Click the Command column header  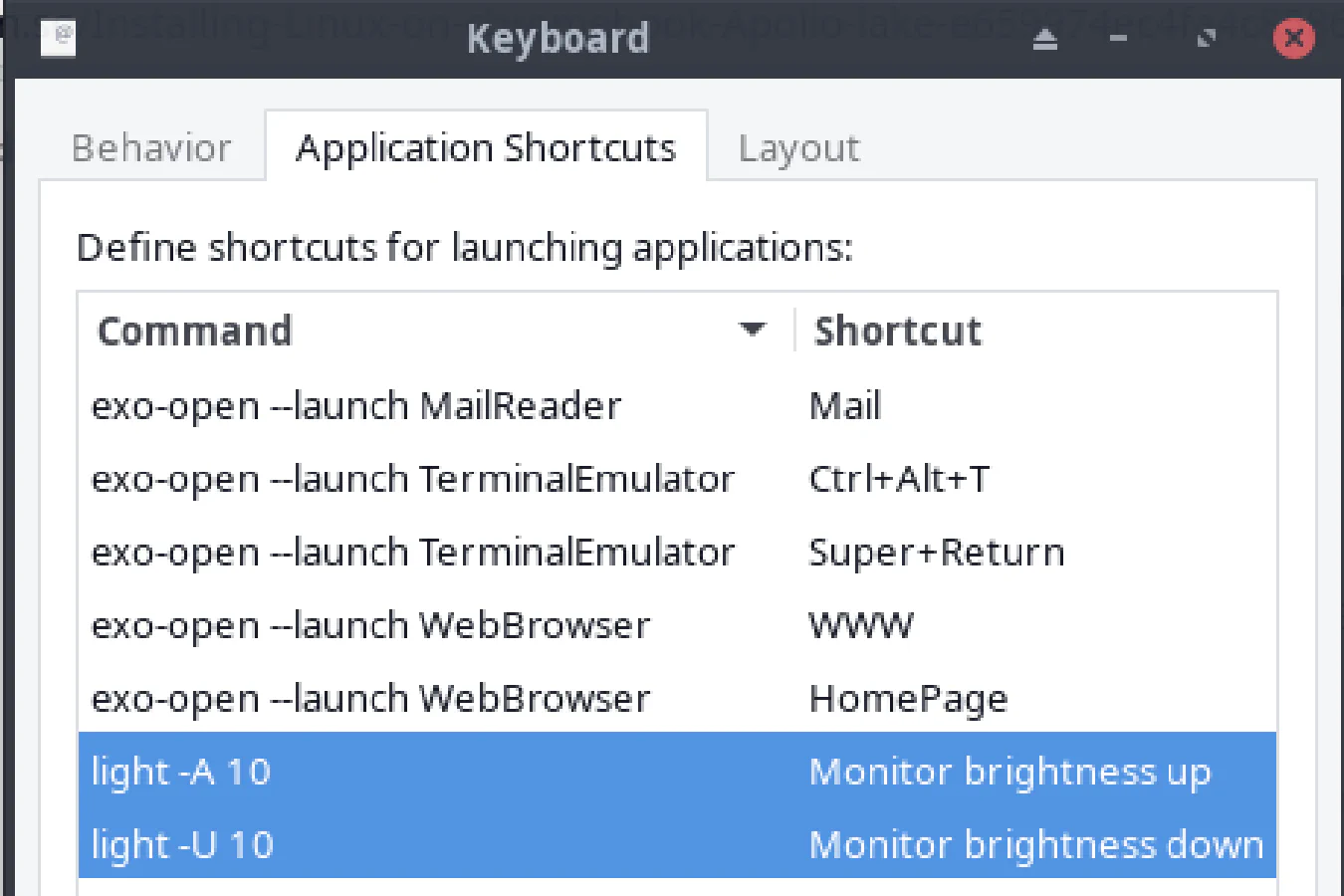tap(195, 330)
